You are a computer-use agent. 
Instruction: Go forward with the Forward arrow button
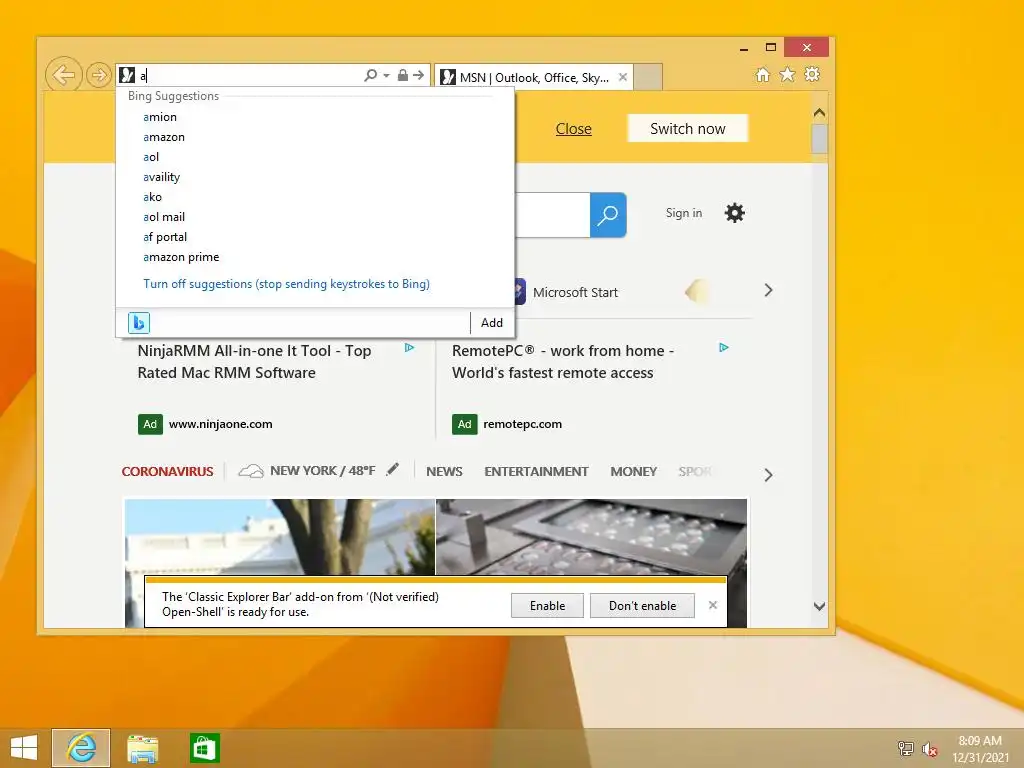point(98,75)
